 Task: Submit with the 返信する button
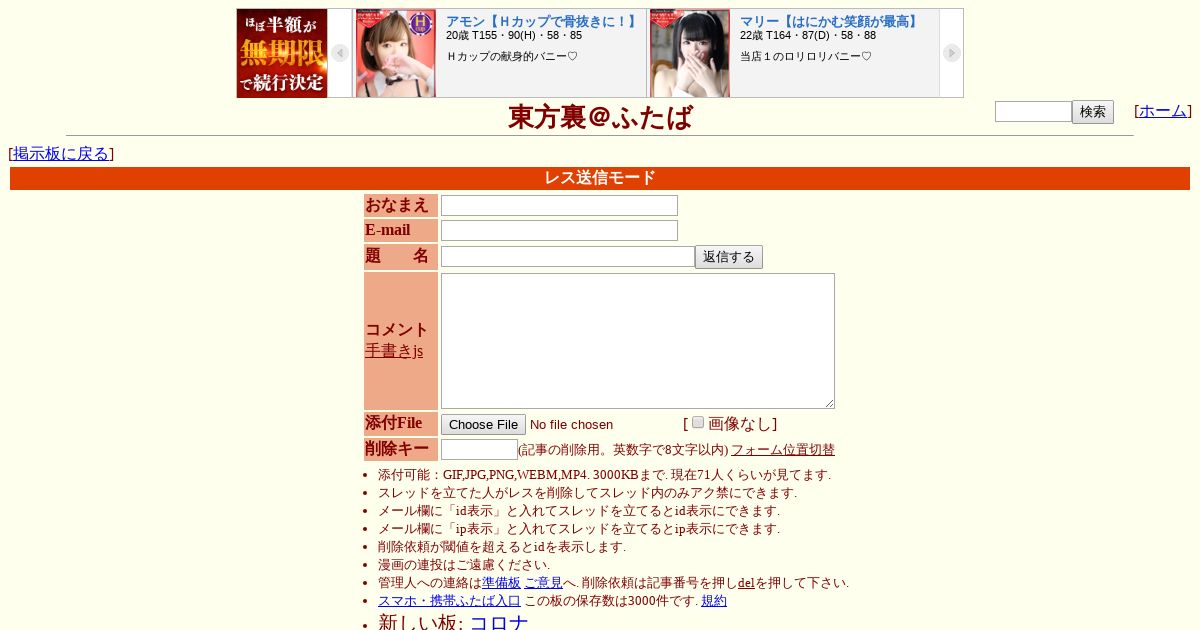click(x=729, y=257)
